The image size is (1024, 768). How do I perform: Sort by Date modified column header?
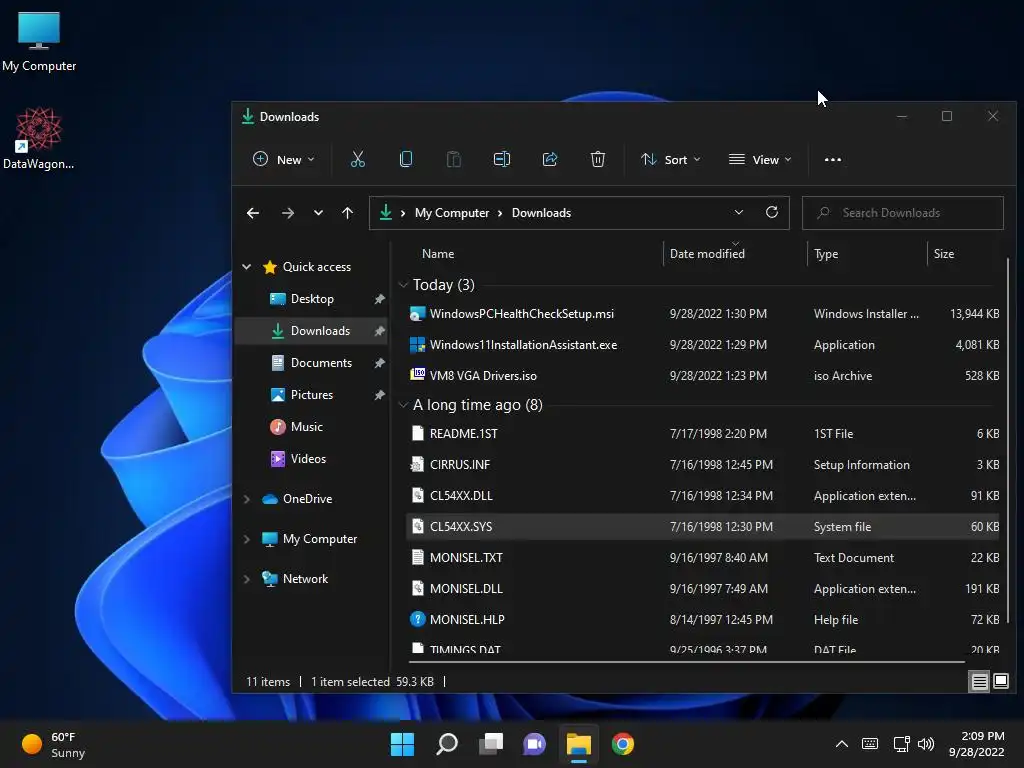click(707, 254)
